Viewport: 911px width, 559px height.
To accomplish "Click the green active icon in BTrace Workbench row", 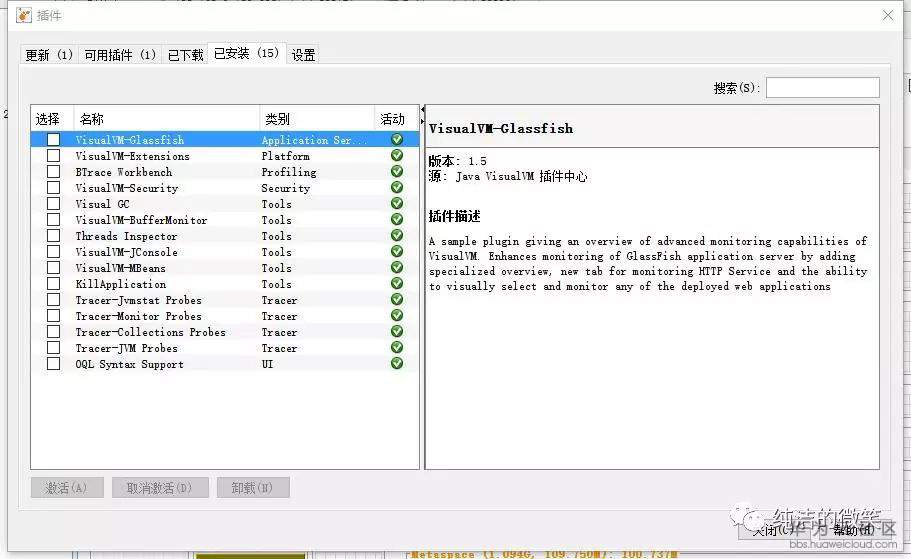I will click(x=397, y=171).
